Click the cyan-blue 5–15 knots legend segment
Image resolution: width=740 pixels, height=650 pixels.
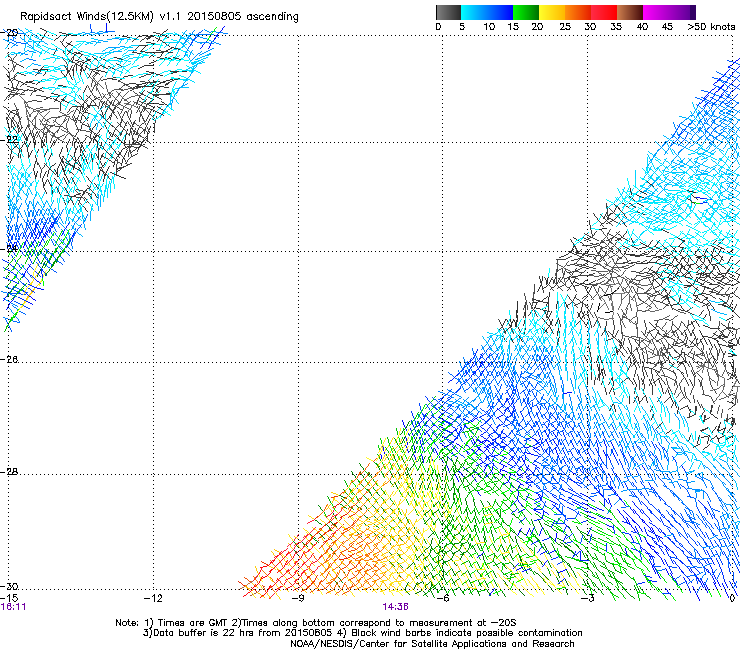487,12
